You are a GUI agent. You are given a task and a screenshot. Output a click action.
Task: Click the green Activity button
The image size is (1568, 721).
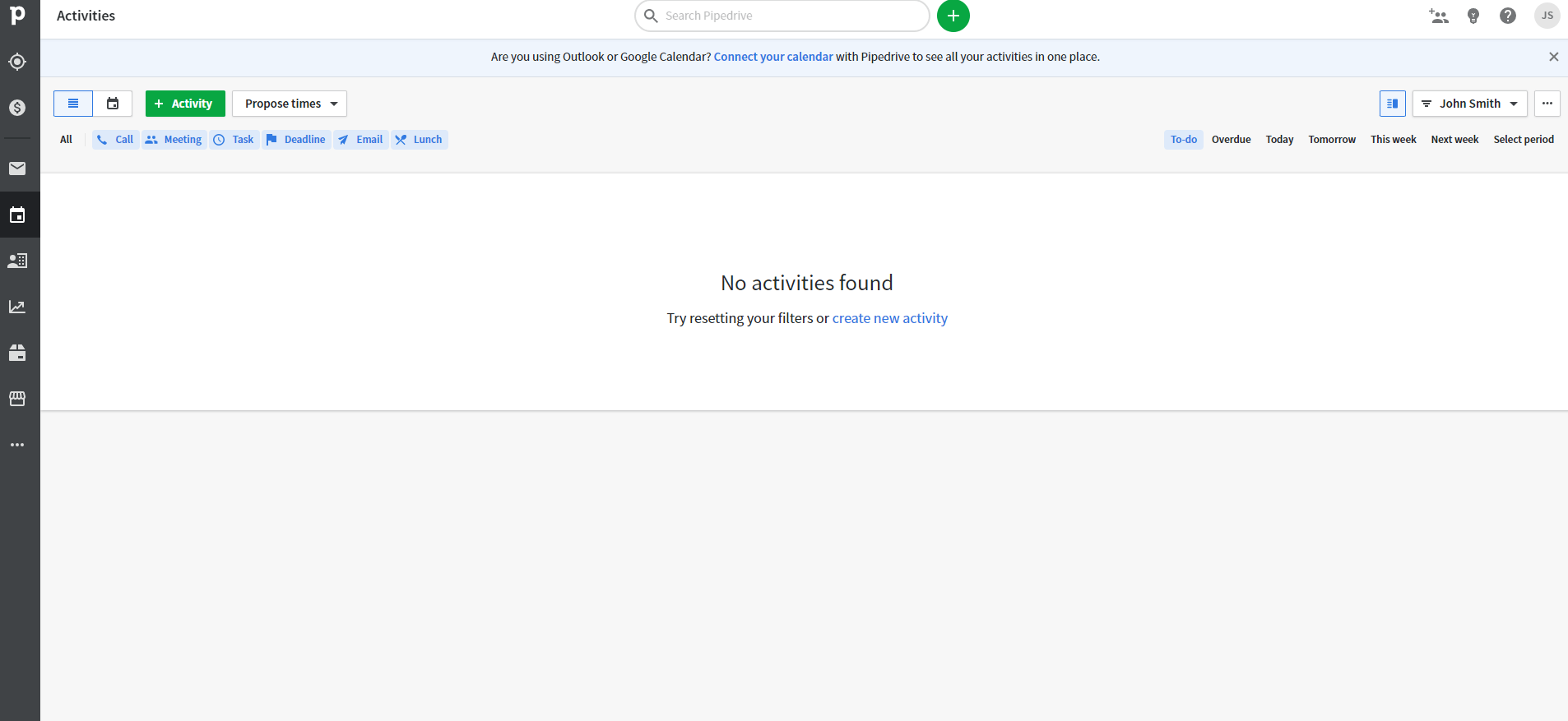(185, 104)
